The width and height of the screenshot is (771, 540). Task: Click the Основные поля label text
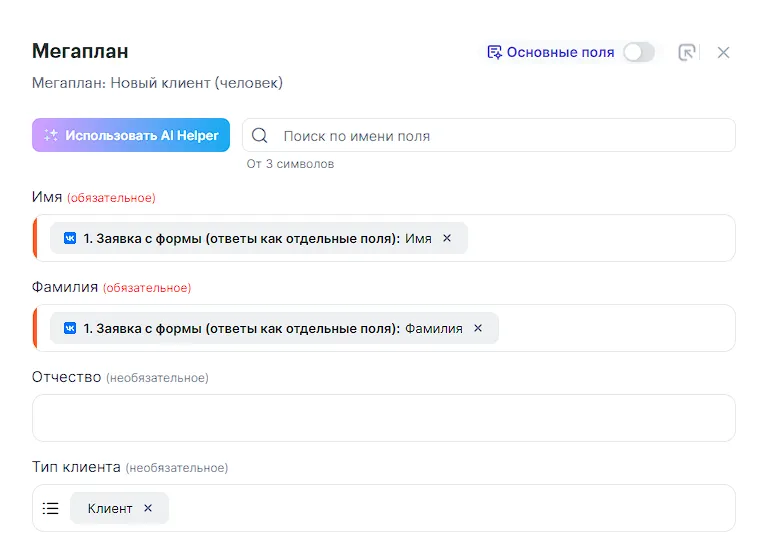click(560, 52)
